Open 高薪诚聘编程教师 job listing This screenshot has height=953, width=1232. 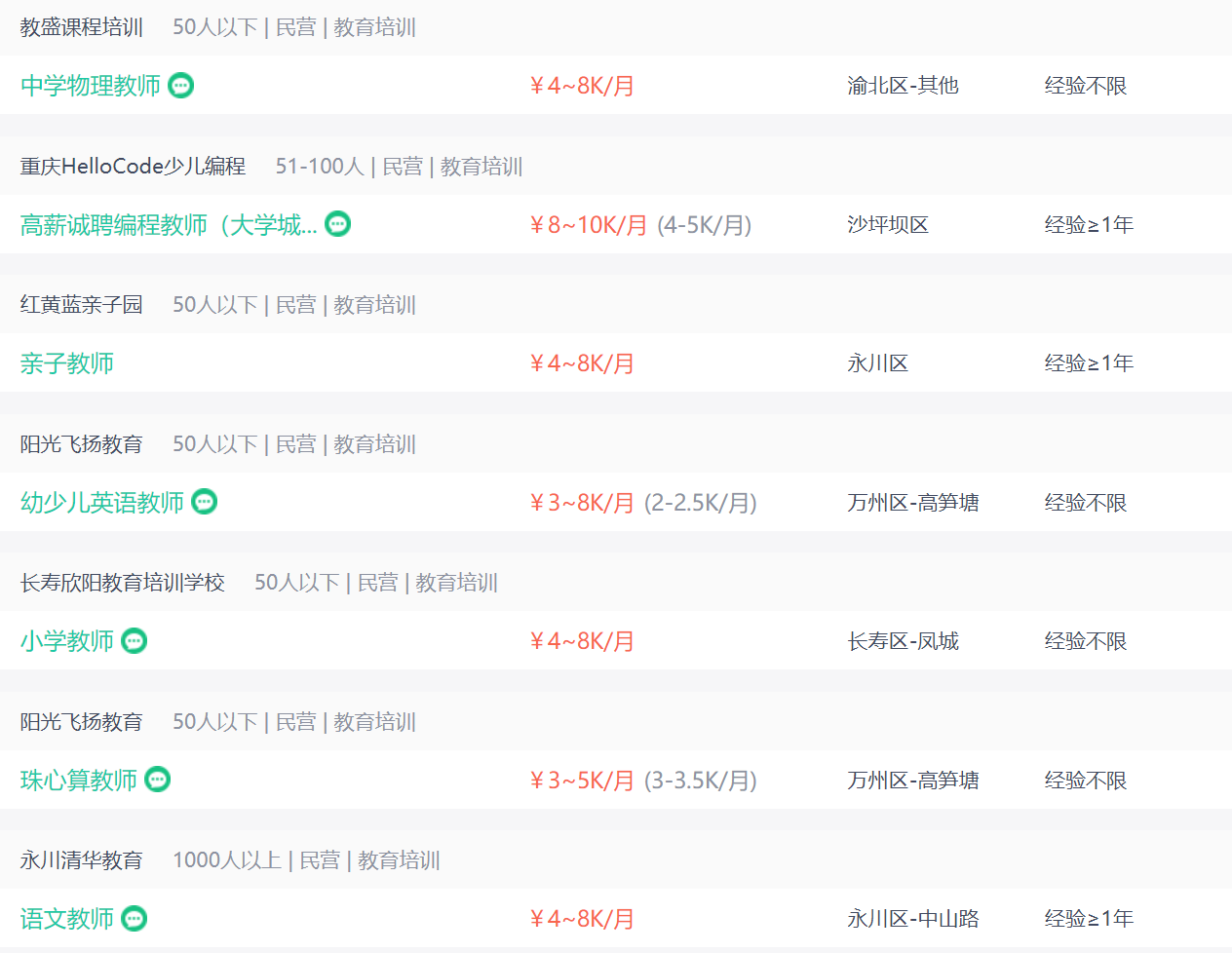(x=169, y=225)
